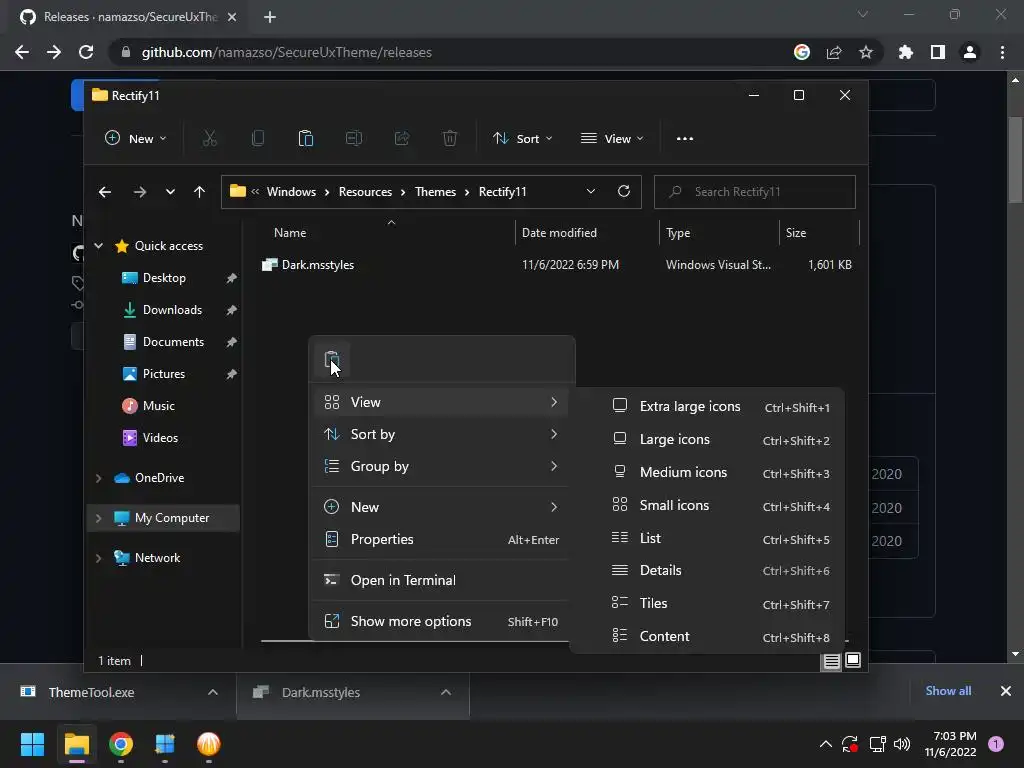
Task: Expand the Network tree node
Action: click(x=99, y=558)
